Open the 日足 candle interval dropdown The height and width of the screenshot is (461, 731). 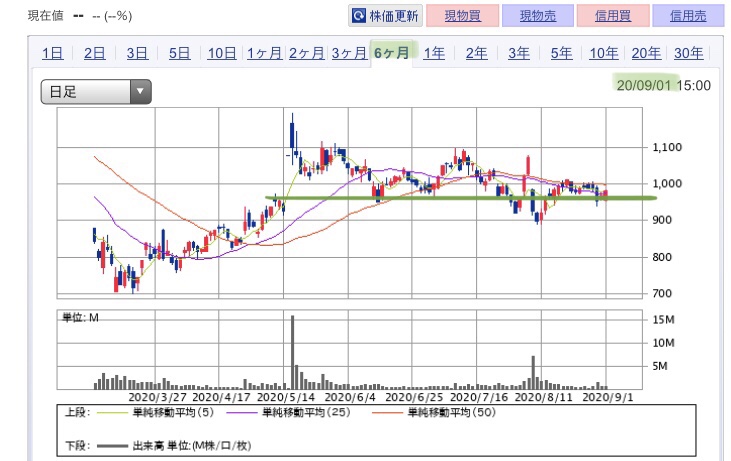pyautogui.click(x=96, y=91)
